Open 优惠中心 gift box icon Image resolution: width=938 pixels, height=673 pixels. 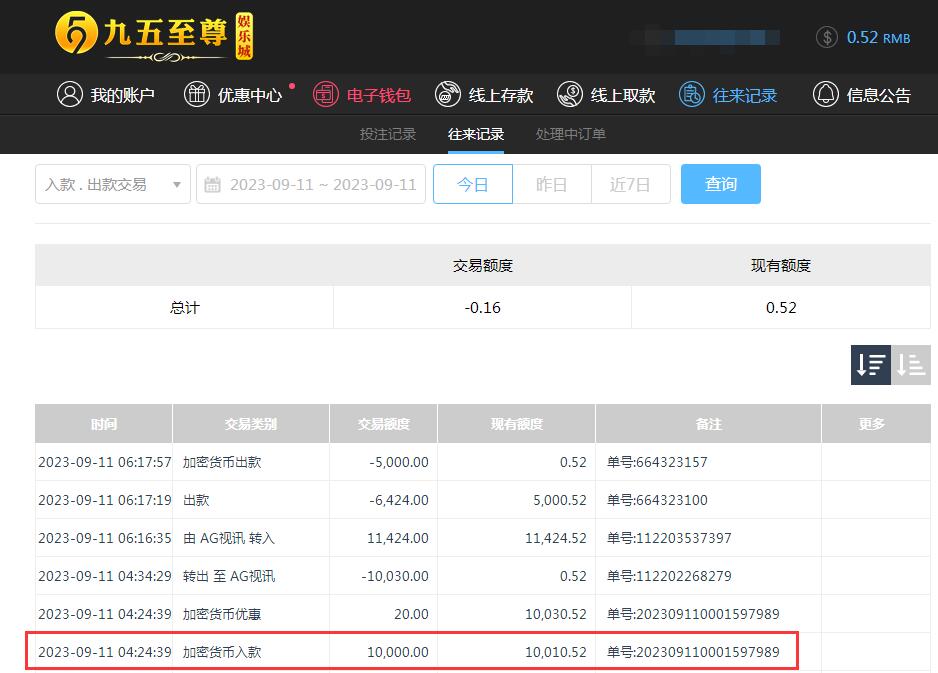click(197, 95)
